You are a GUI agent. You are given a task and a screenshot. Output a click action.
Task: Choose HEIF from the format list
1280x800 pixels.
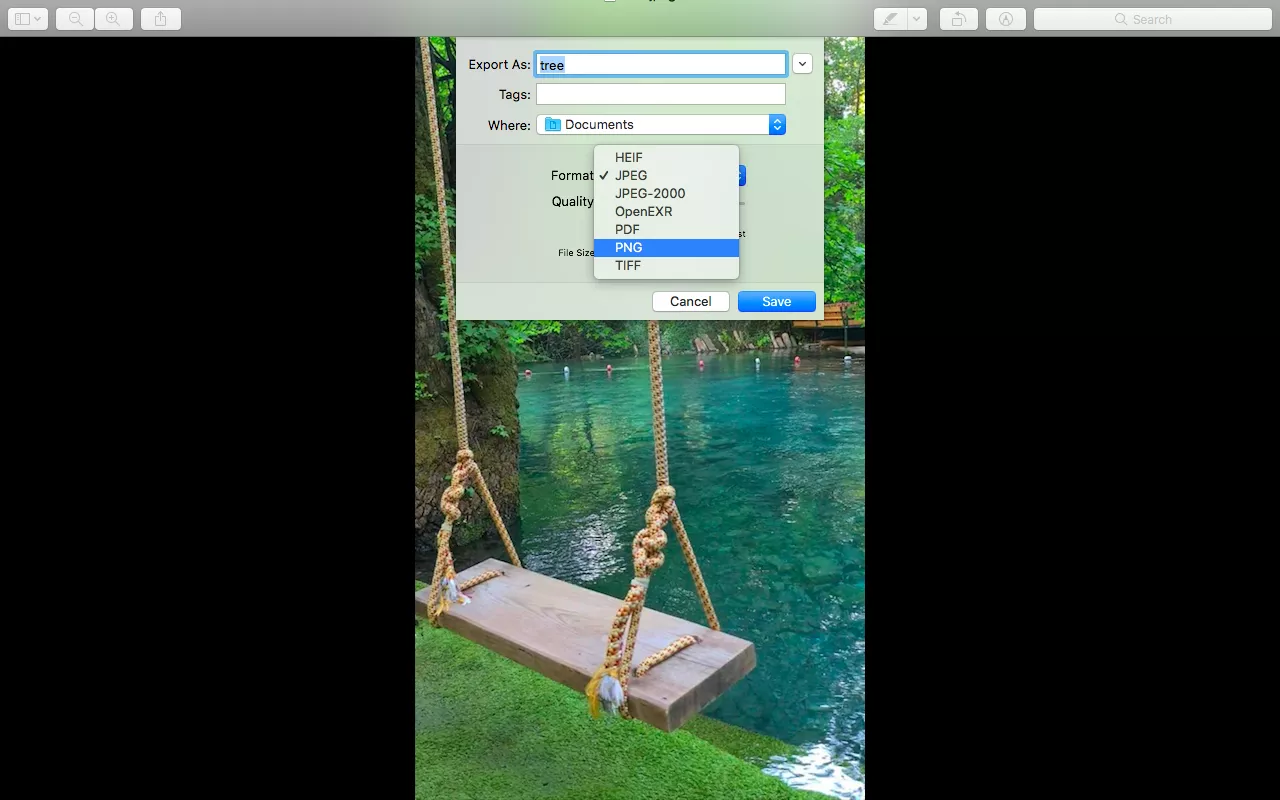pos(629,157)
